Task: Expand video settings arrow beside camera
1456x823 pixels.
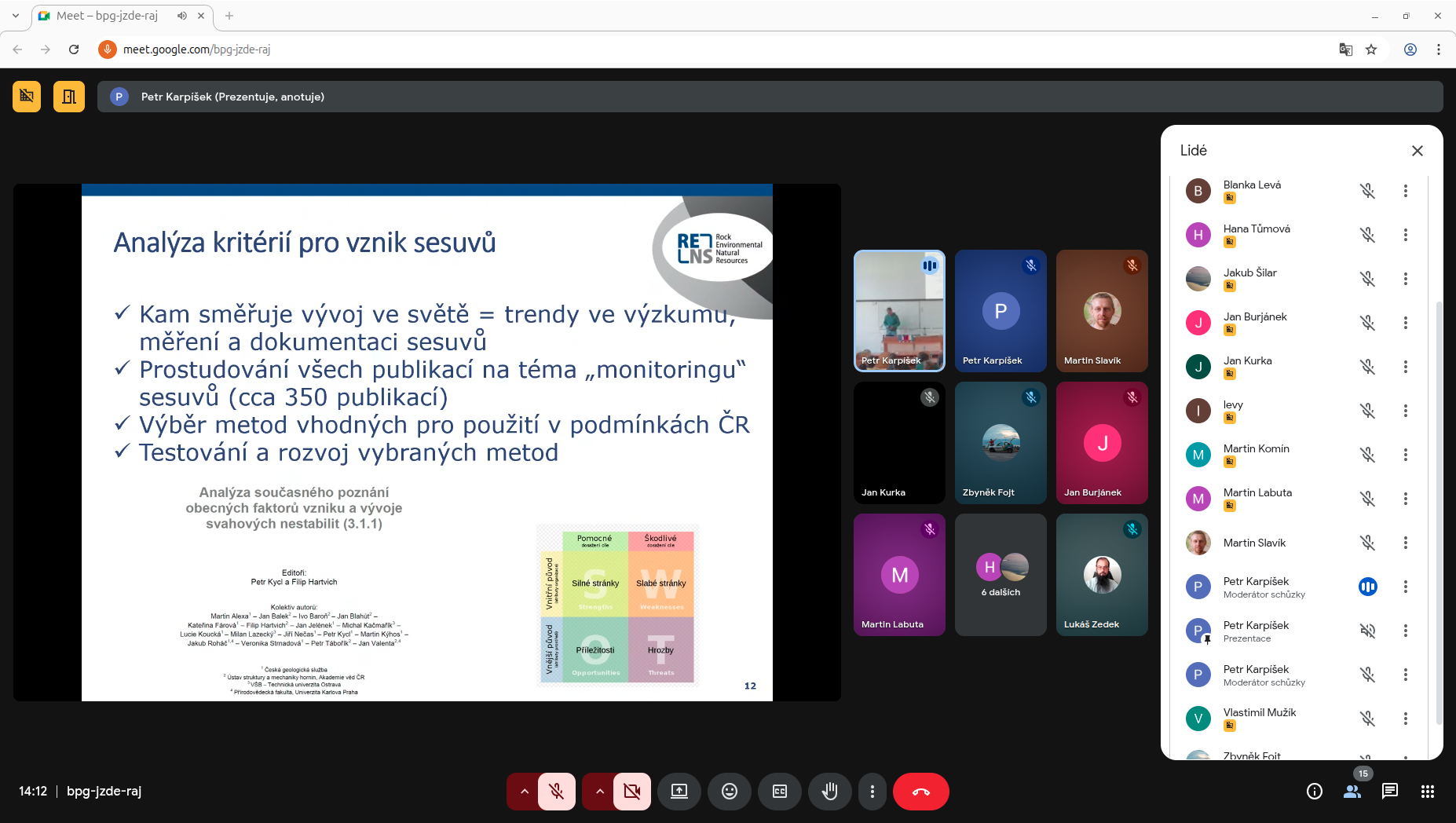Action: coord(598,792)
